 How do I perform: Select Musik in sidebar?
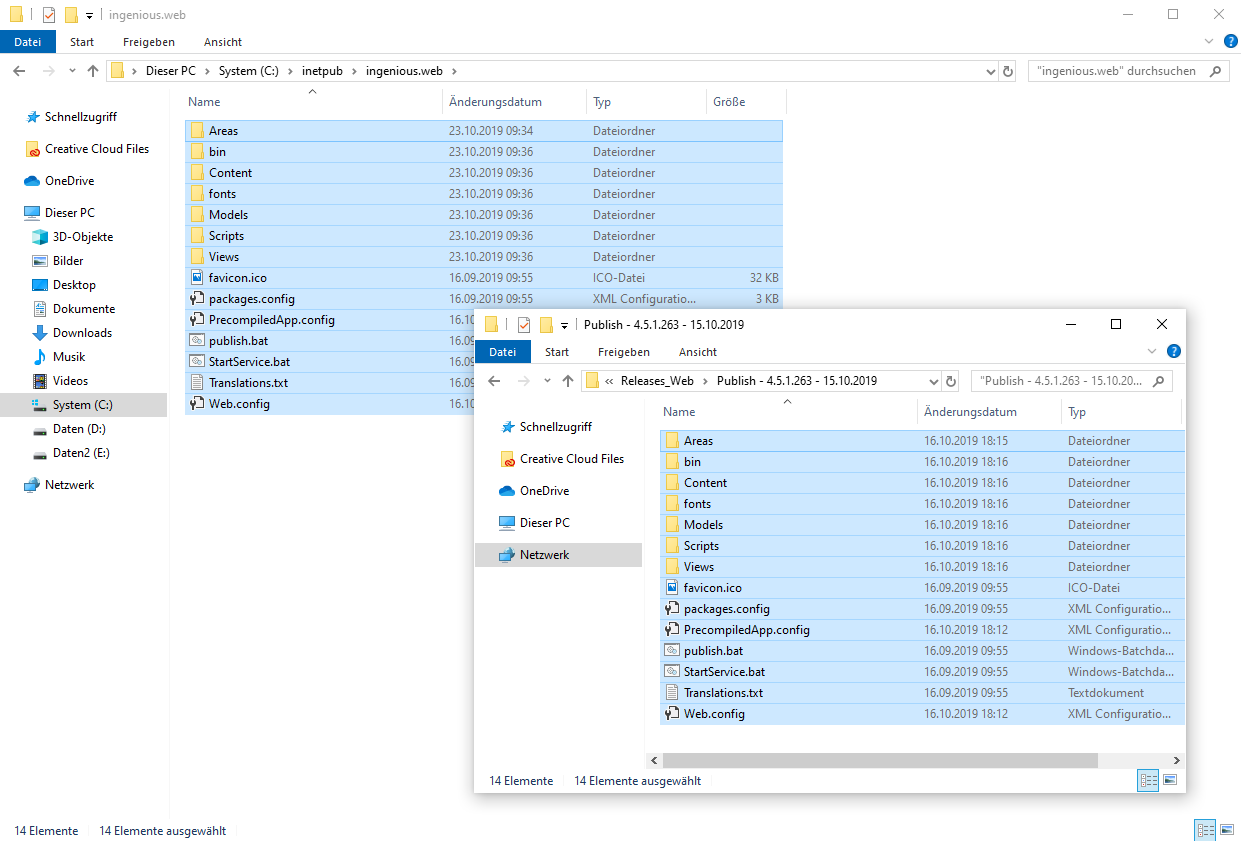pyautogui.click(x=69, y=357)
